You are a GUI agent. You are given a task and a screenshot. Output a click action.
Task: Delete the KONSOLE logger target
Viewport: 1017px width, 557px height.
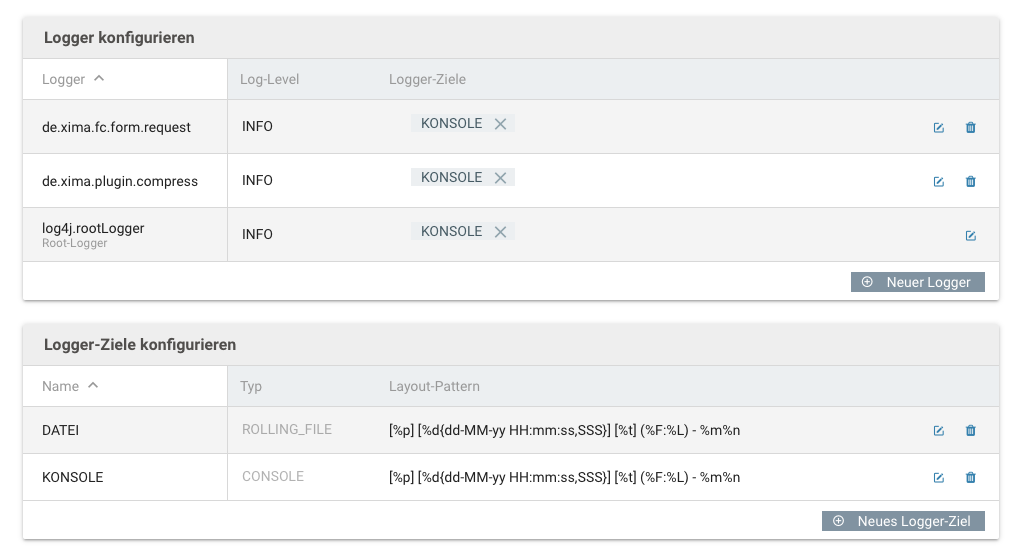click(970, 478)
